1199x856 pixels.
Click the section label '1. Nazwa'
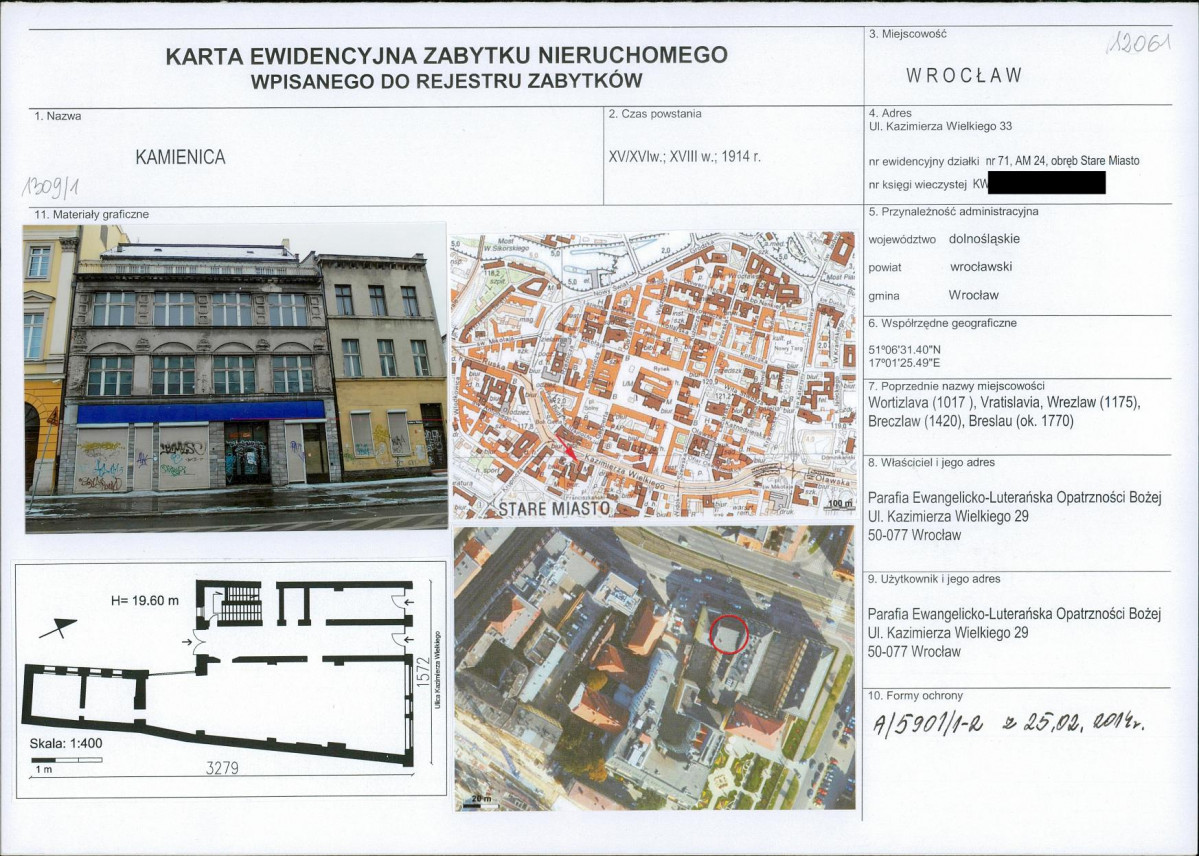(57, 116)
